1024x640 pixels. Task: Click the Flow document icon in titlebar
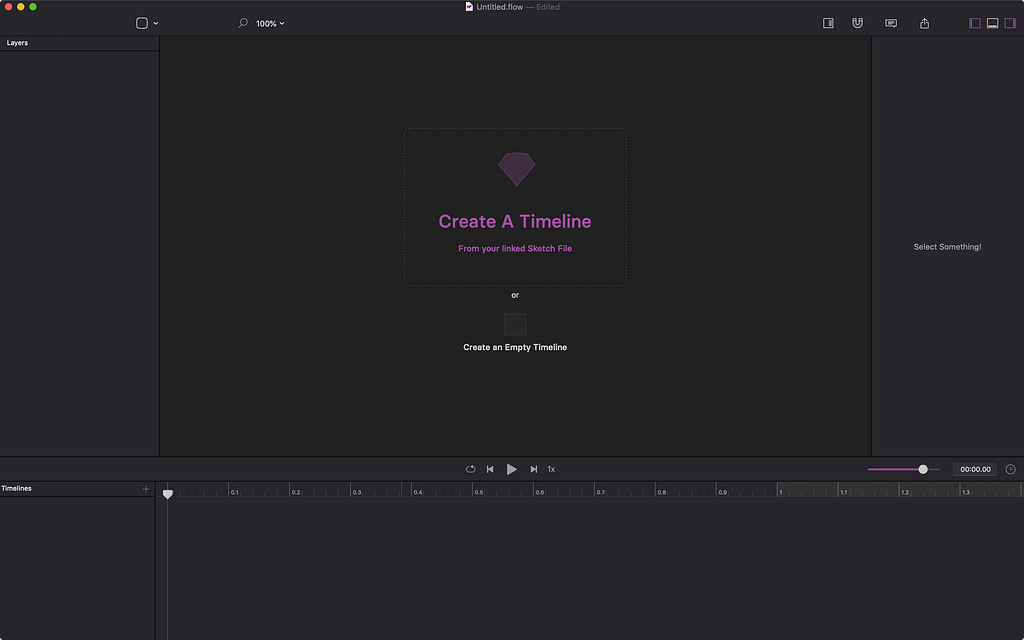(x=469, y=7)
